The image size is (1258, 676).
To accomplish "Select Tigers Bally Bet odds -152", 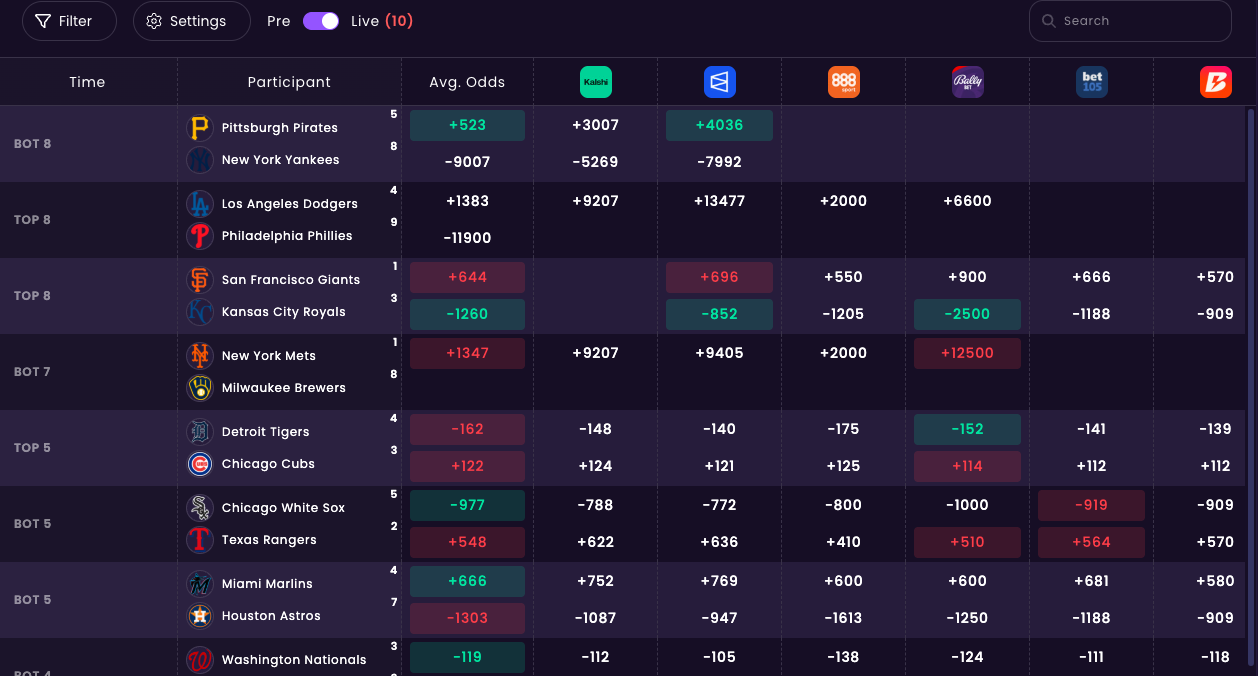I will (x=967, y=429).
